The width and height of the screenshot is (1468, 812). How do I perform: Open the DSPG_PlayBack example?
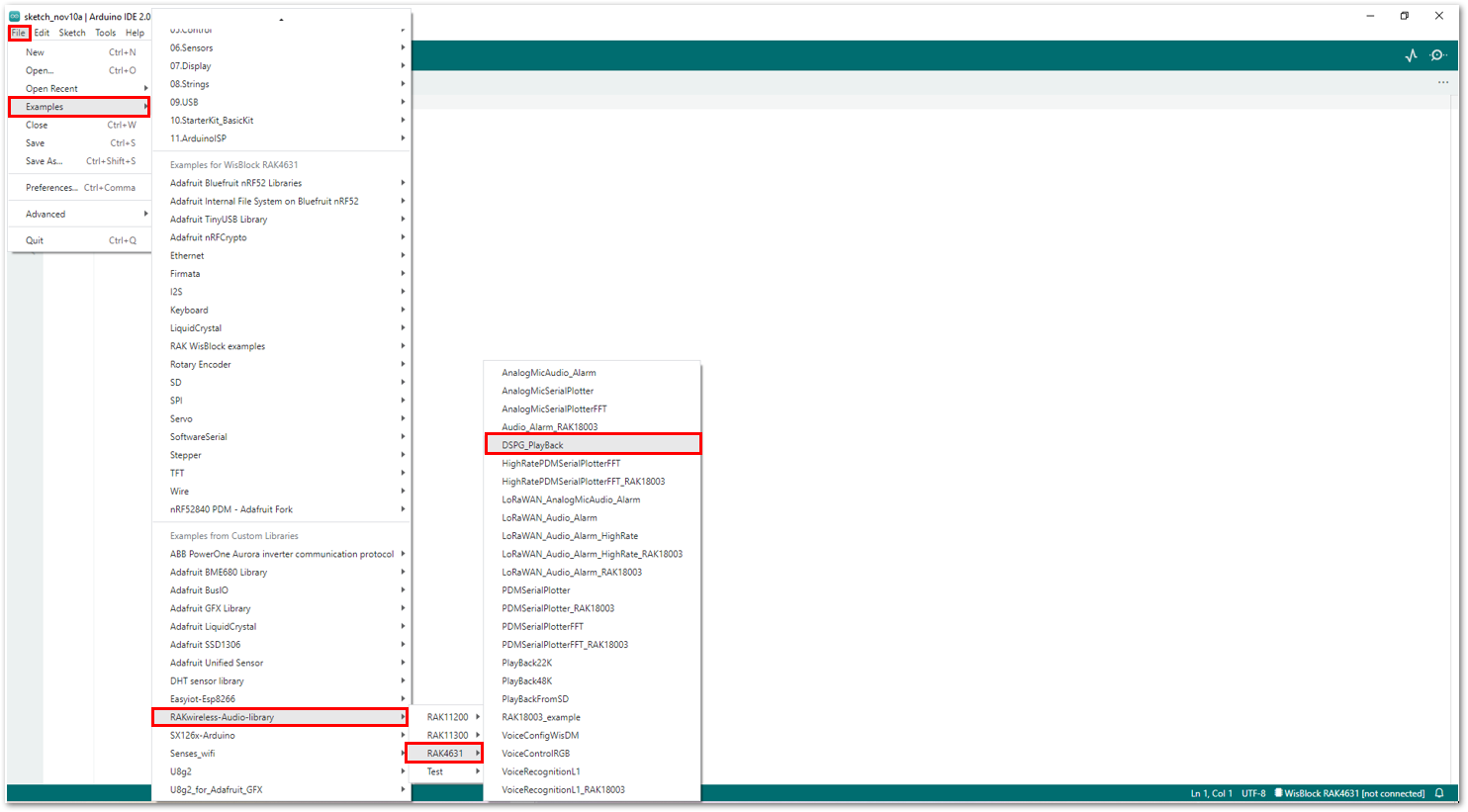pos(593,445)
